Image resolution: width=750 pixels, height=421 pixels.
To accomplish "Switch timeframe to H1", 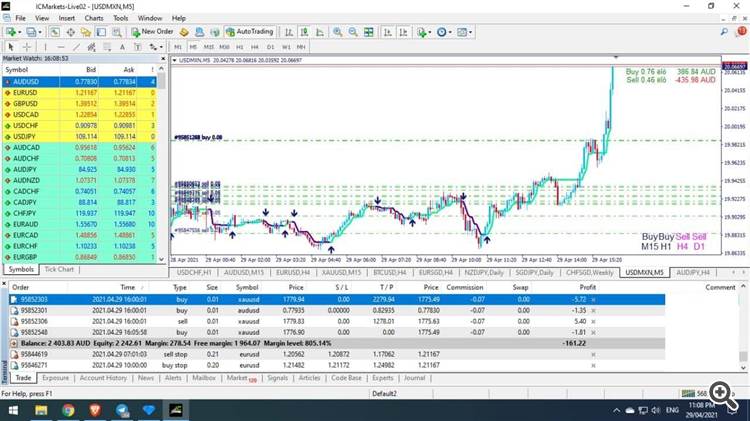I will (x=240, y=47).
